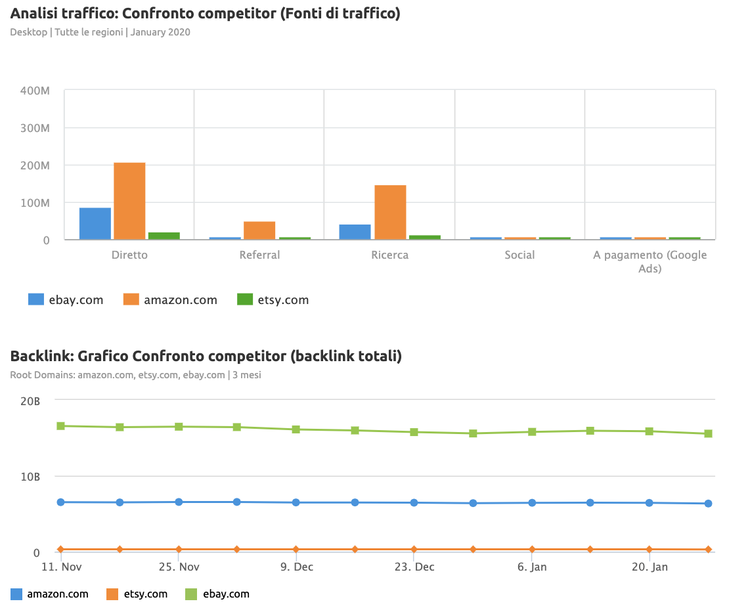The height and width of the screenshot is (612, 750).
Task: Click amazon.com blue line point at 20. Jan
Action: coord(649,503)
